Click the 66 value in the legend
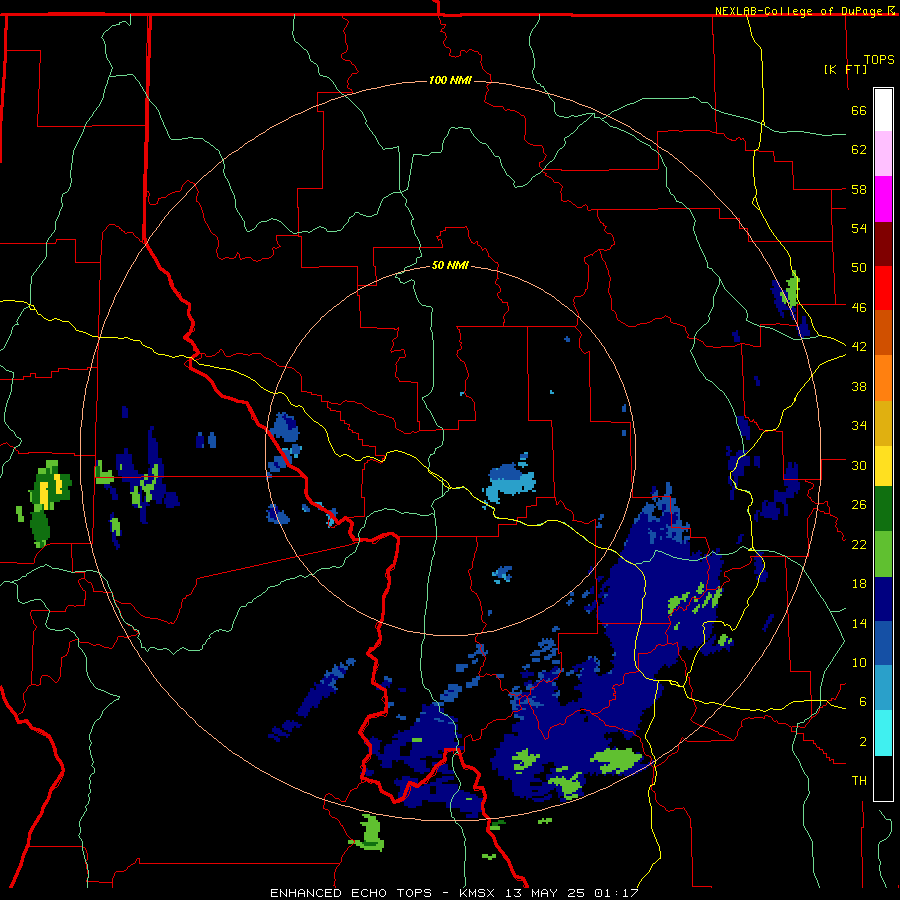Image resolution: width=900 pixels, height=900 pixels. pos(859,110)
